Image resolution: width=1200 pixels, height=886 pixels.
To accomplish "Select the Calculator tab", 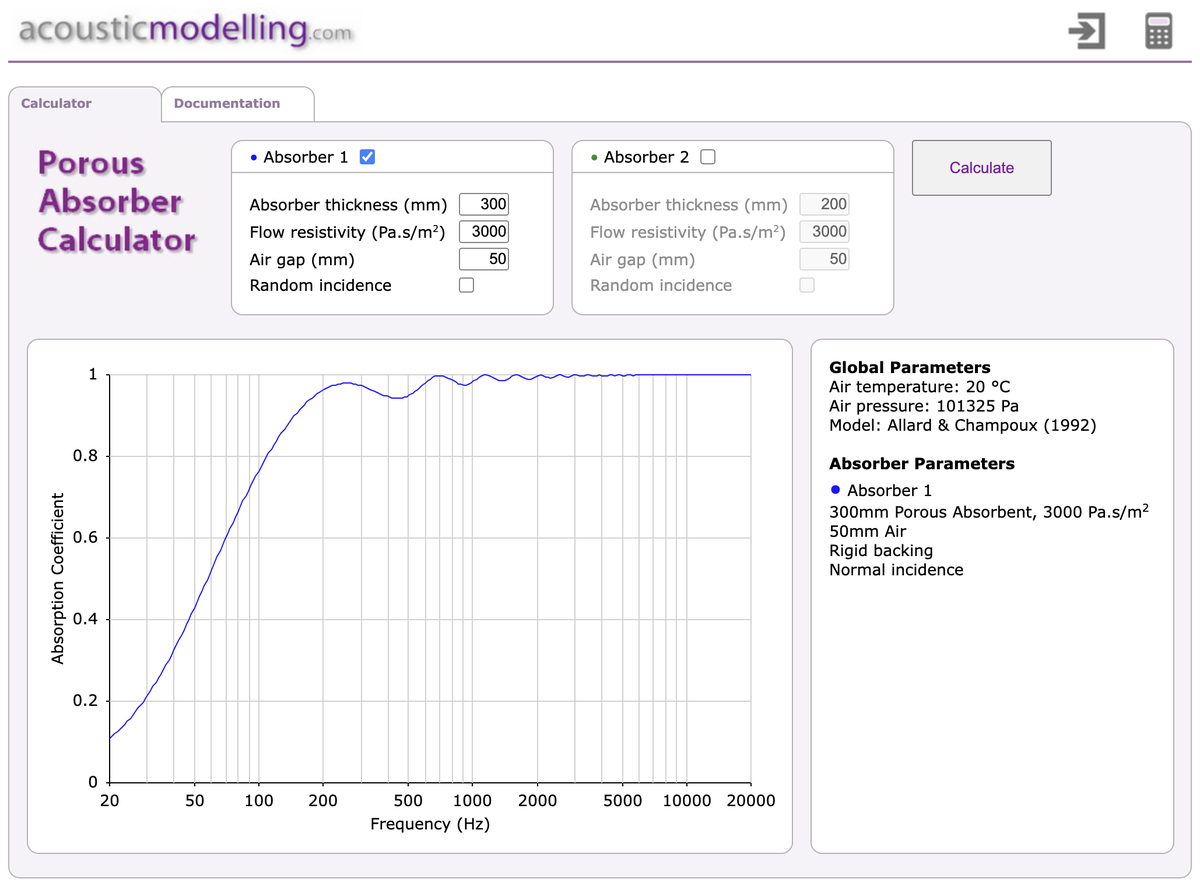I will (56, 103).
